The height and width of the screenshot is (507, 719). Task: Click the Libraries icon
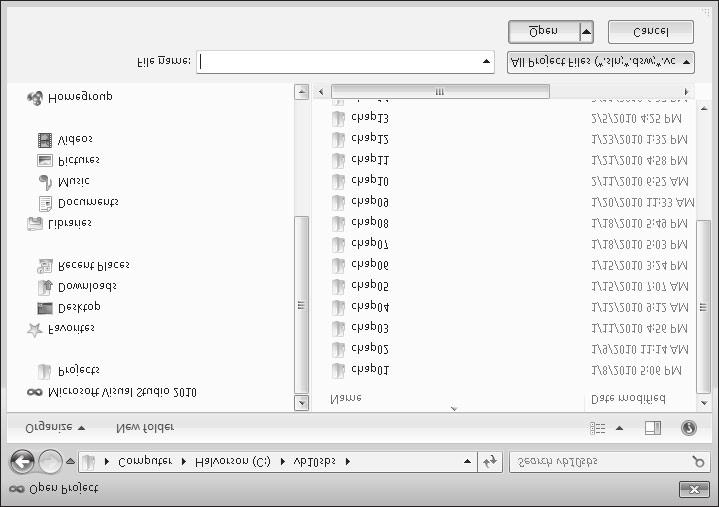click(x=35, y=224)
